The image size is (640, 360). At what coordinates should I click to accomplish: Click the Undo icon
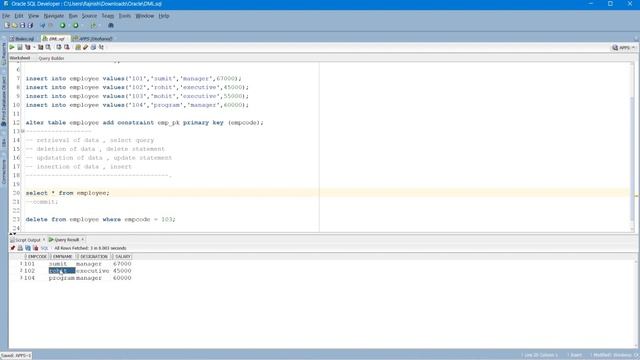pyautogui.click(x=42, y=25)
